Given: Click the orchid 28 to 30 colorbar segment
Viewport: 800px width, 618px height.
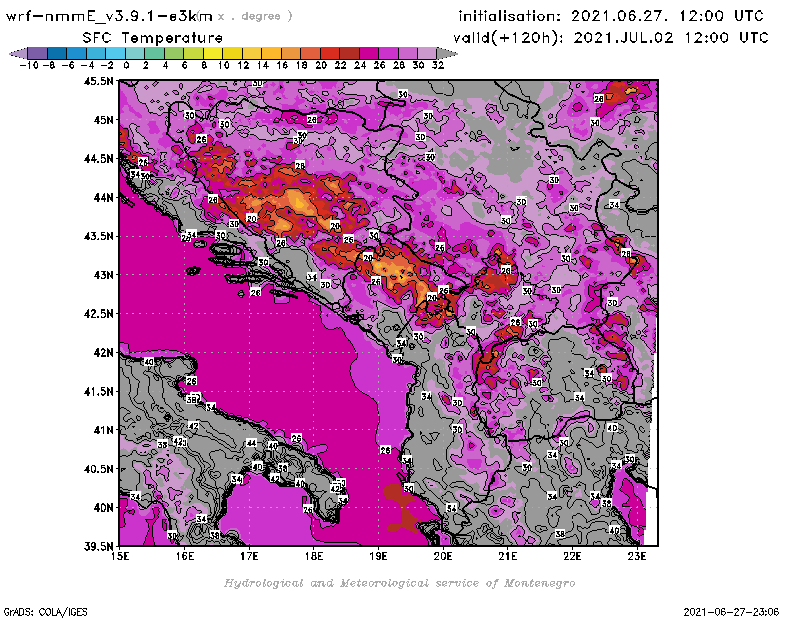Looking at the screenshot, I should 408,53.
